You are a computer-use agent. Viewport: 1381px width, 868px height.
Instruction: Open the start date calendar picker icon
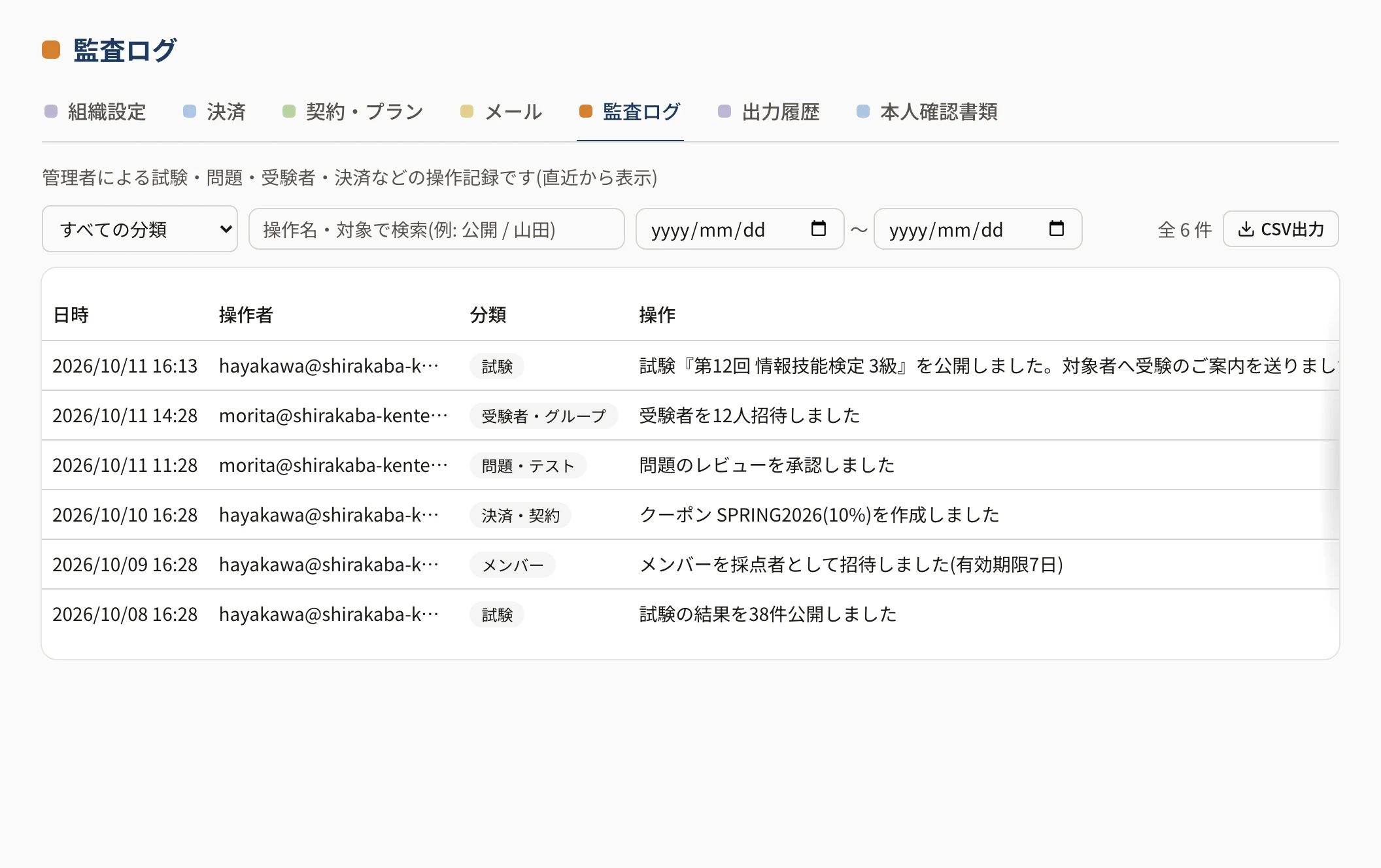pyautogui.click(x=818, y=229)
